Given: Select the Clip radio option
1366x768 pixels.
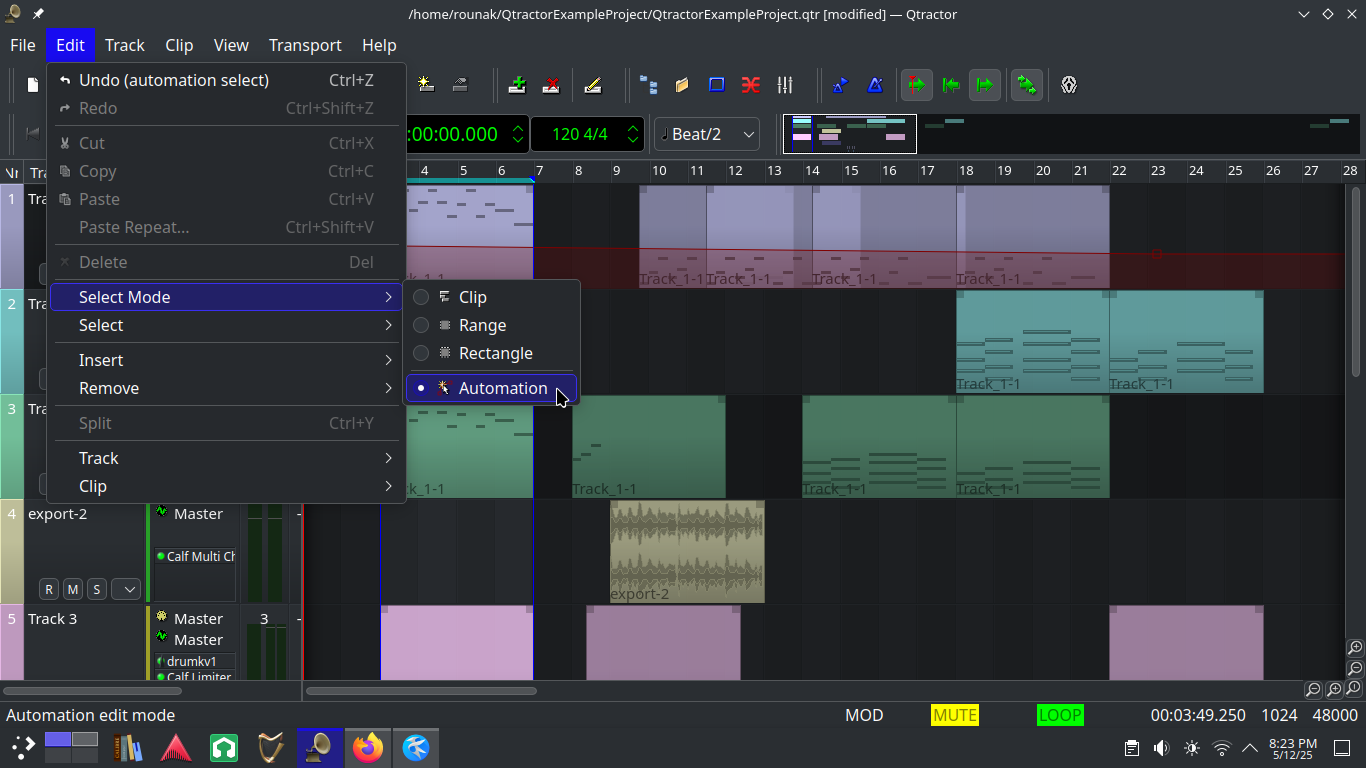Looking at the screenshot, I should pos(472,297).
